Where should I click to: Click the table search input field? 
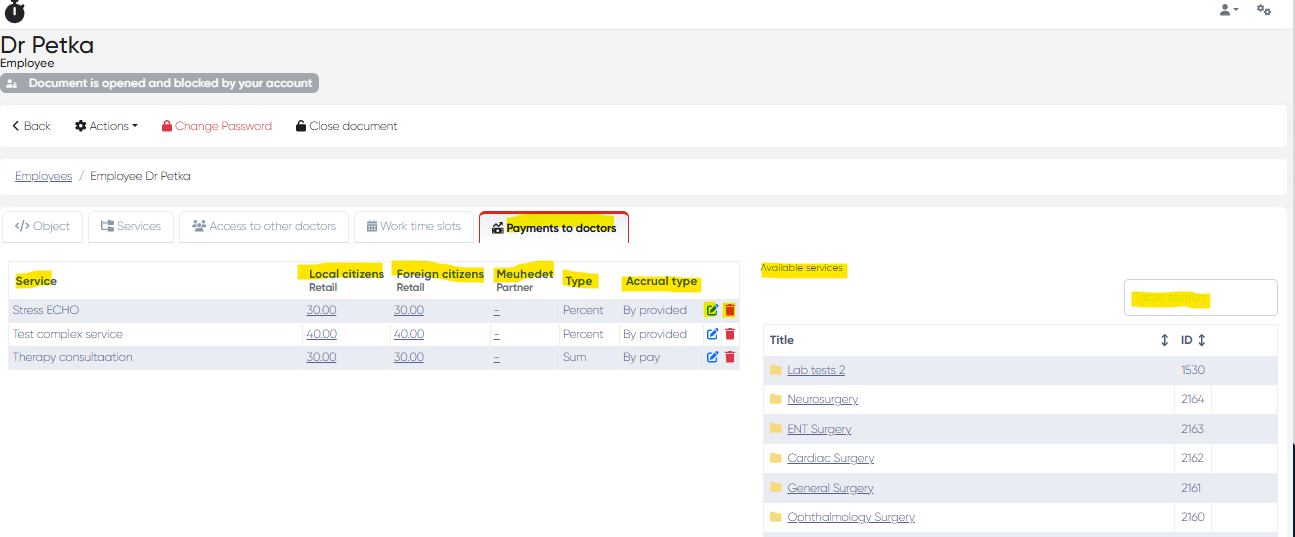click(1200, 298)
